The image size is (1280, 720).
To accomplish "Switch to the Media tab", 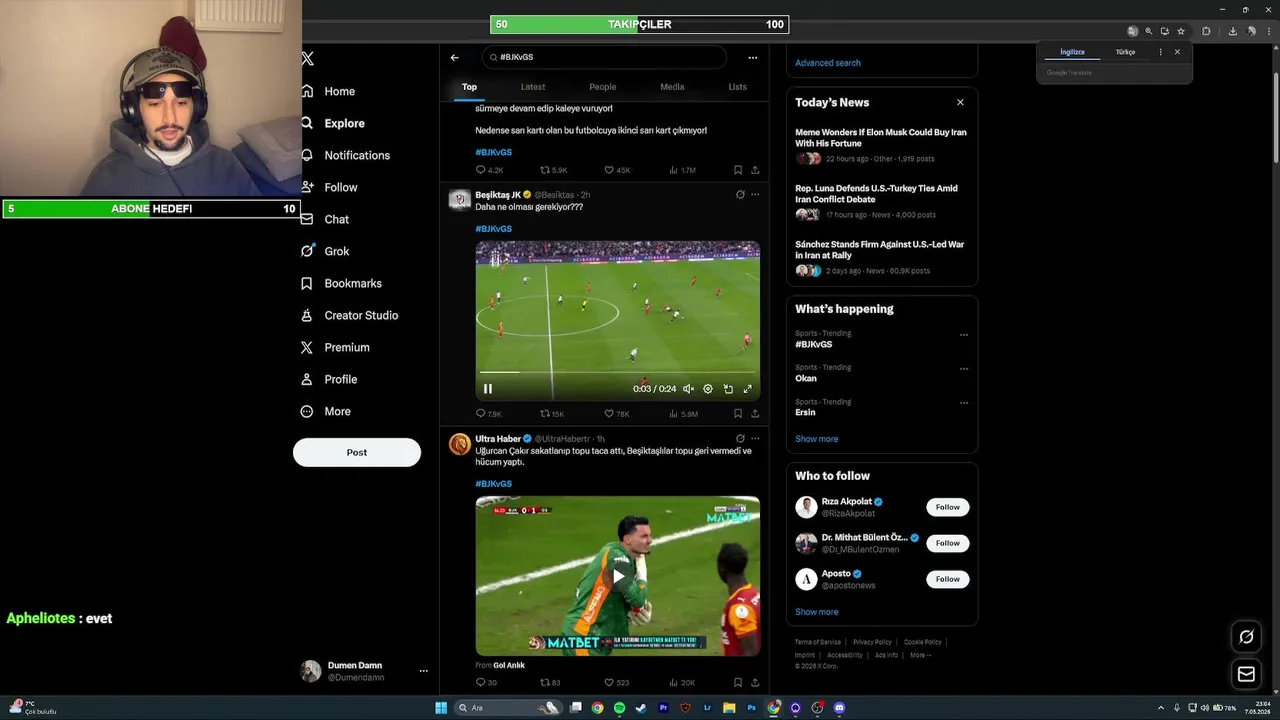I will click(x=672, y=87).
